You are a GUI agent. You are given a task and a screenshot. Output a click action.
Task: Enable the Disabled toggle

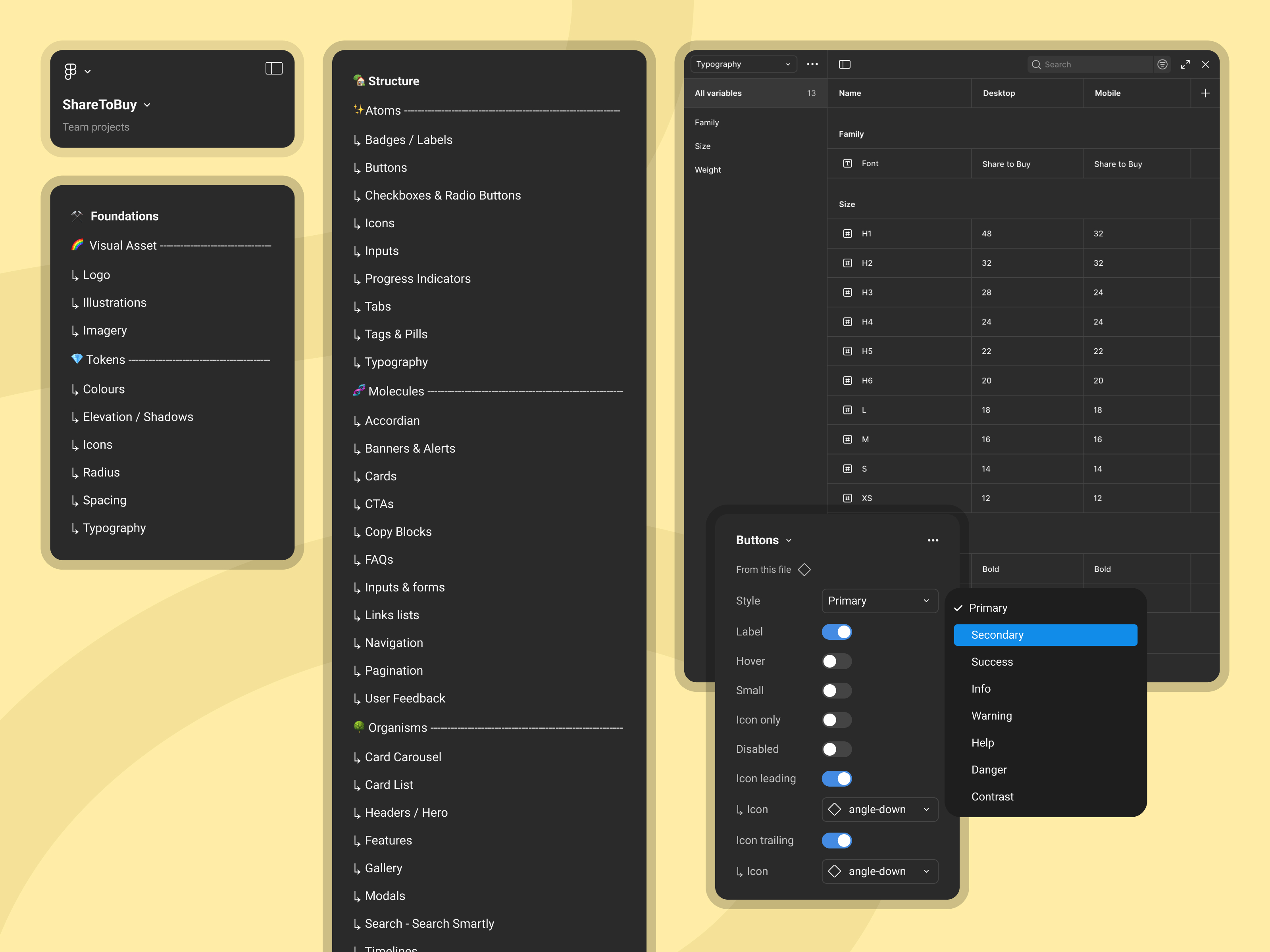(x=837, y=749)
